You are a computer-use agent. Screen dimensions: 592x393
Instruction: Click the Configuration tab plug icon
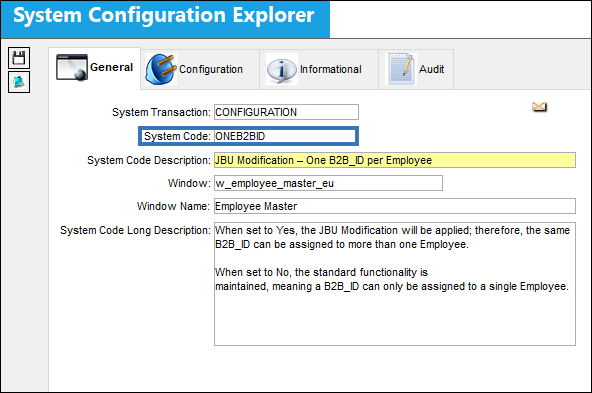coord(160,69)
